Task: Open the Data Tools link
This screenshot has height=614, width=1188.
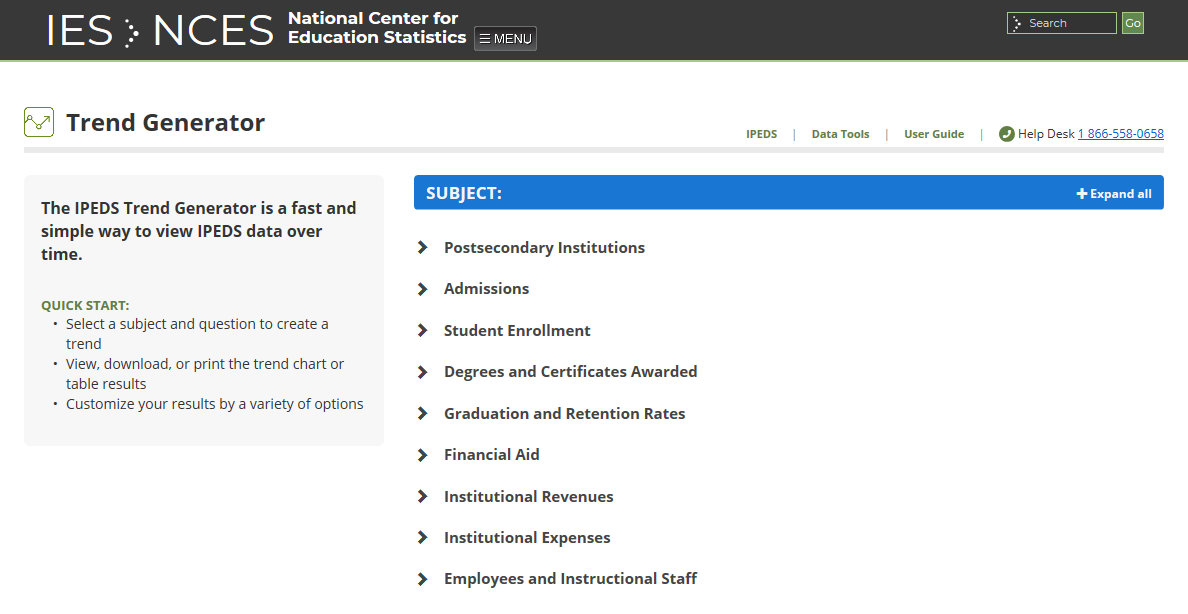Action: pos(840,134)
